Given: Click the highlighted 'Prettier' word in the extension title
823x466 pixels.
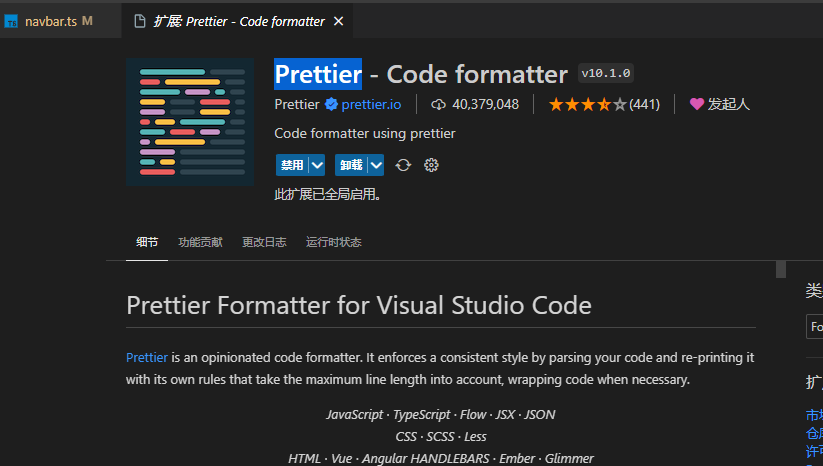Looking at the screenshot, I should point(318,74).
